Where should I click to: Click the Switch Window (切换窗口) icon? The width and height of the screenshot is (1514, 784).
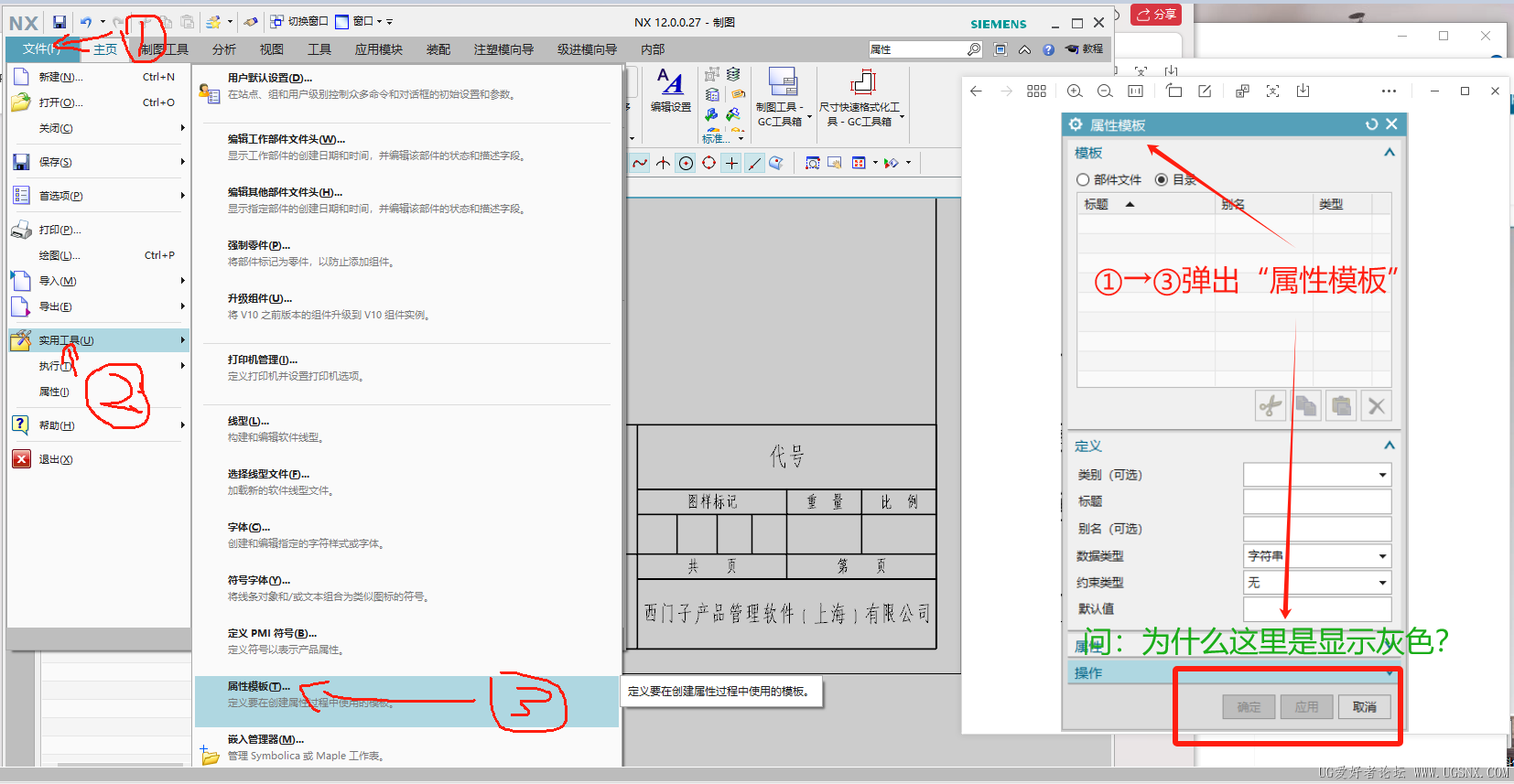click(x=276, y=21)
